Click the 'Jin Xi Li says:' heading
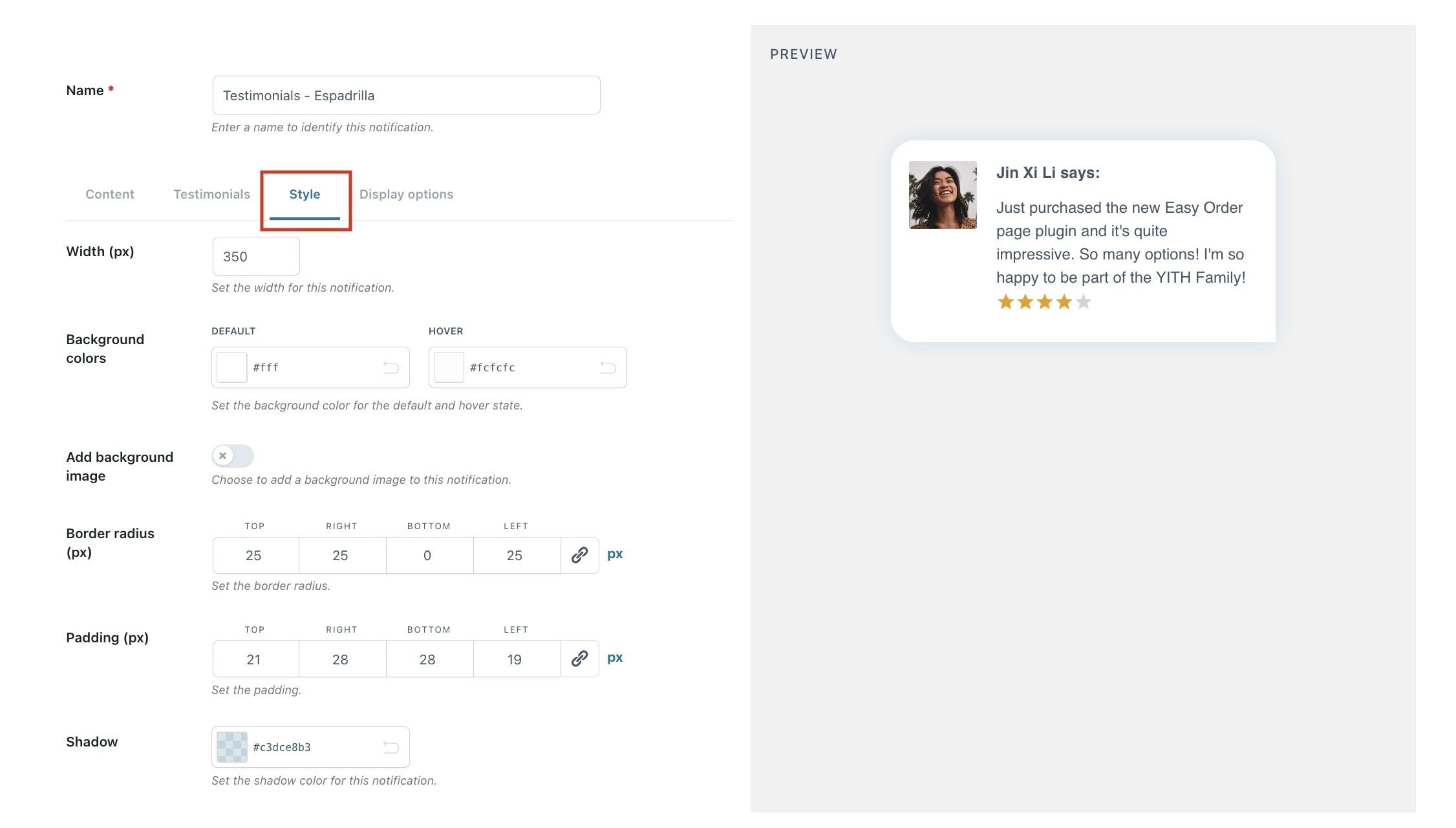1456x828 pixels. point(1047,173)
